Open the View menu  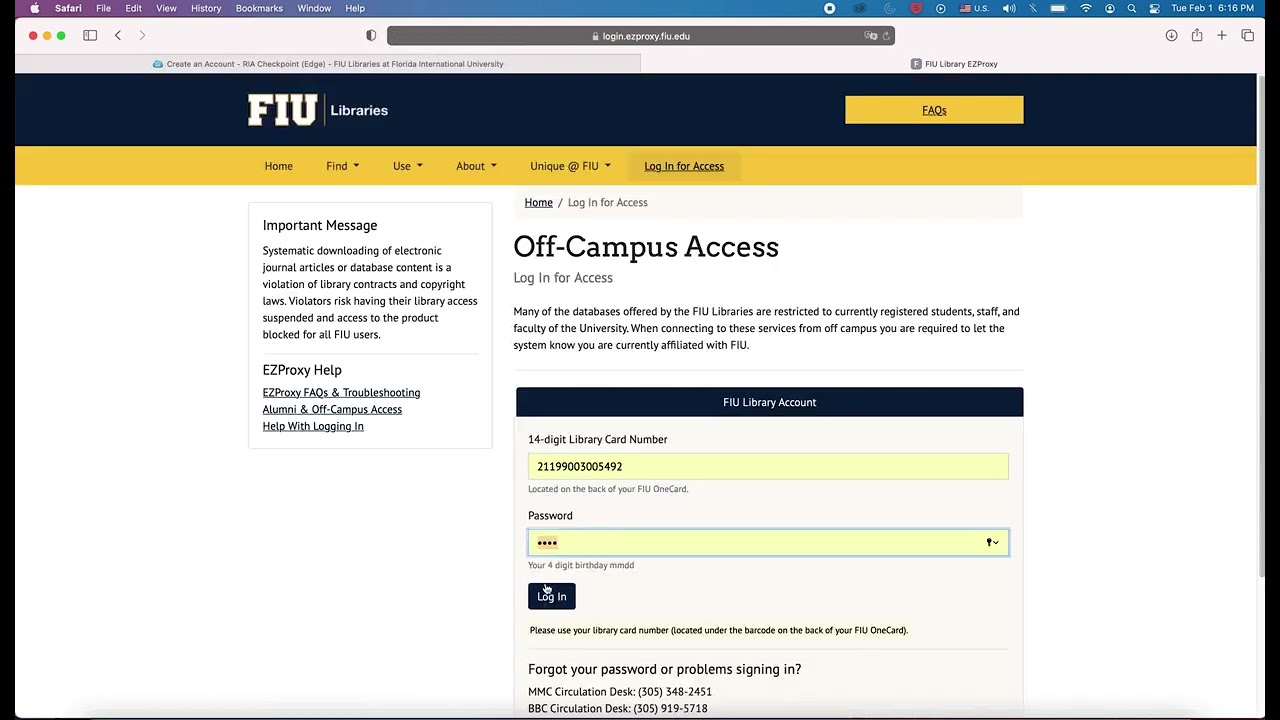click(x=166, y=8)
